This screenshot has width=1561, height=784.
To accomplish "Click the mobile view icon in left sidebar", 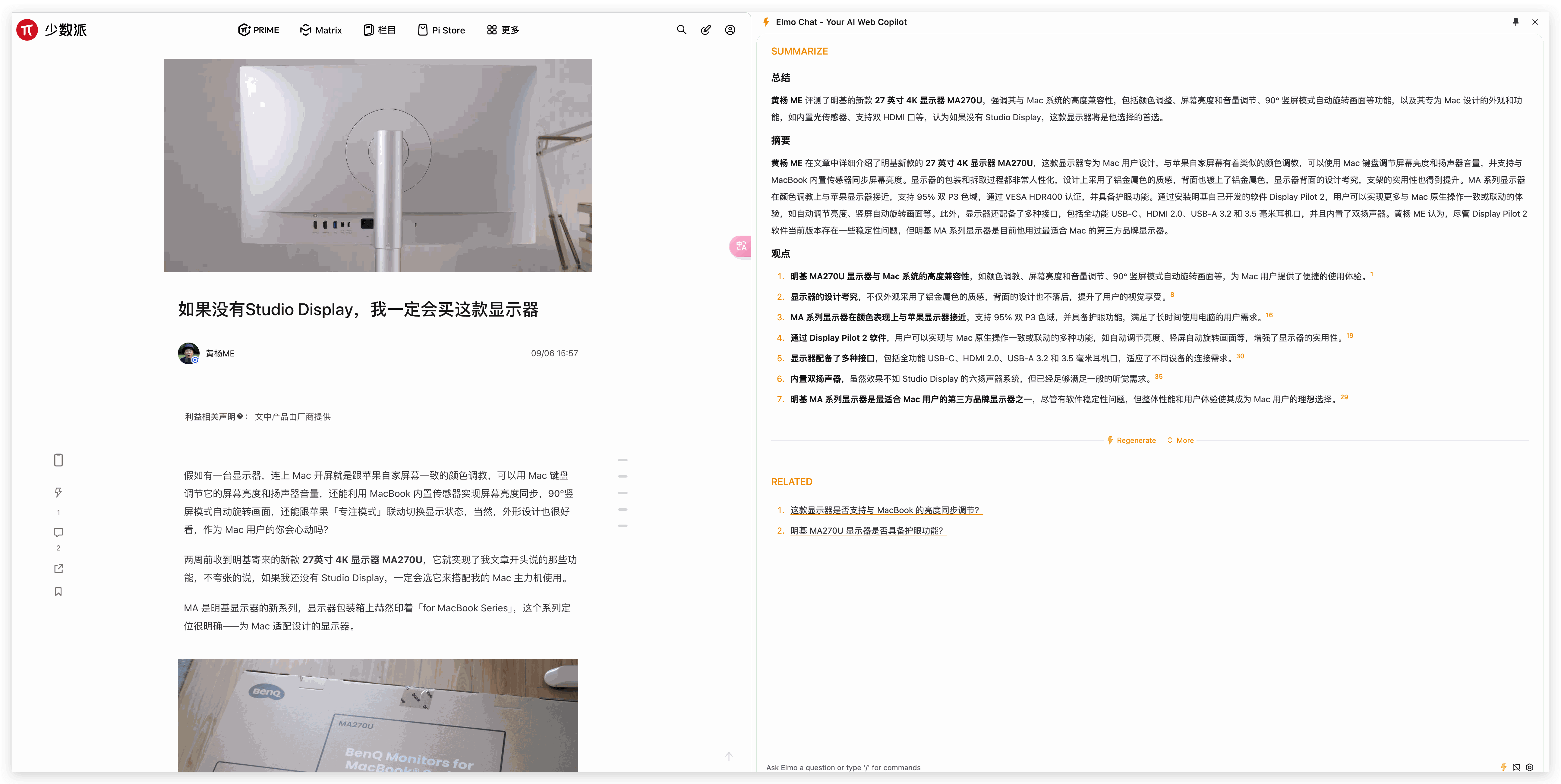I will (58, 460).
